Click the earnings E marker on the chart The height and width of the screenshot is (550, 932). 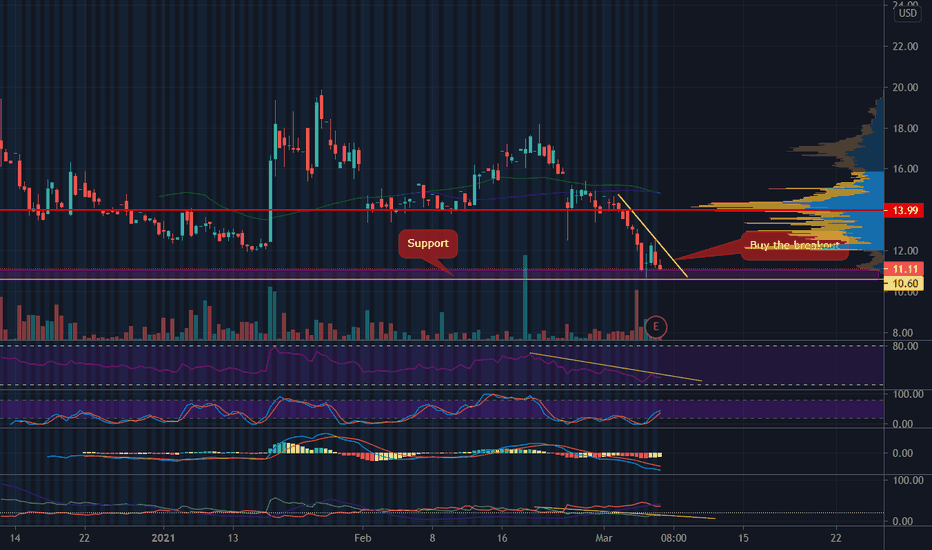[656, 326]
